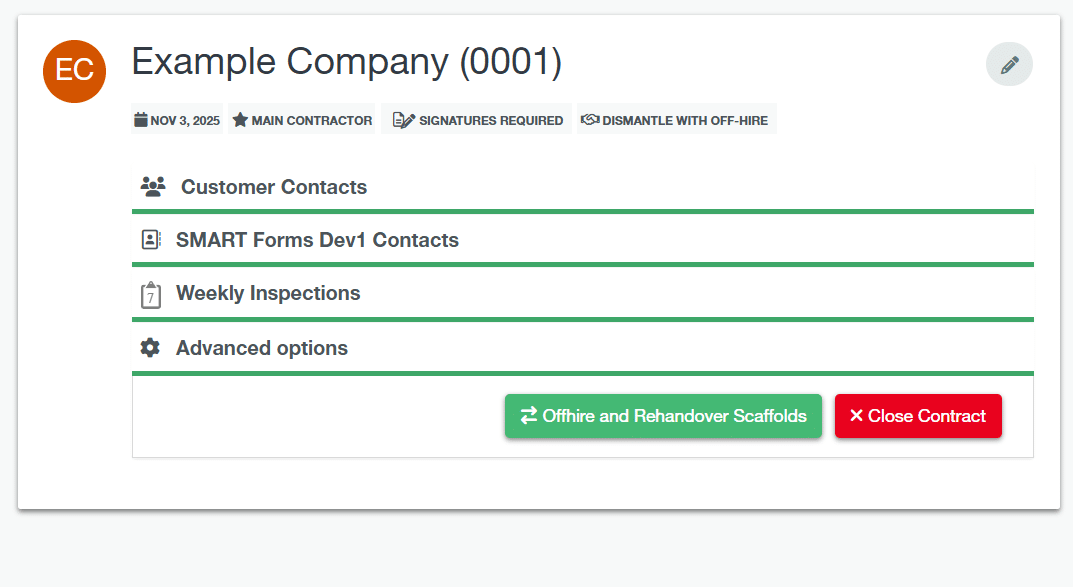Click the pencil edit icon
The width and height of the screenshot is (1073, 587).
tap(1009, 65)
